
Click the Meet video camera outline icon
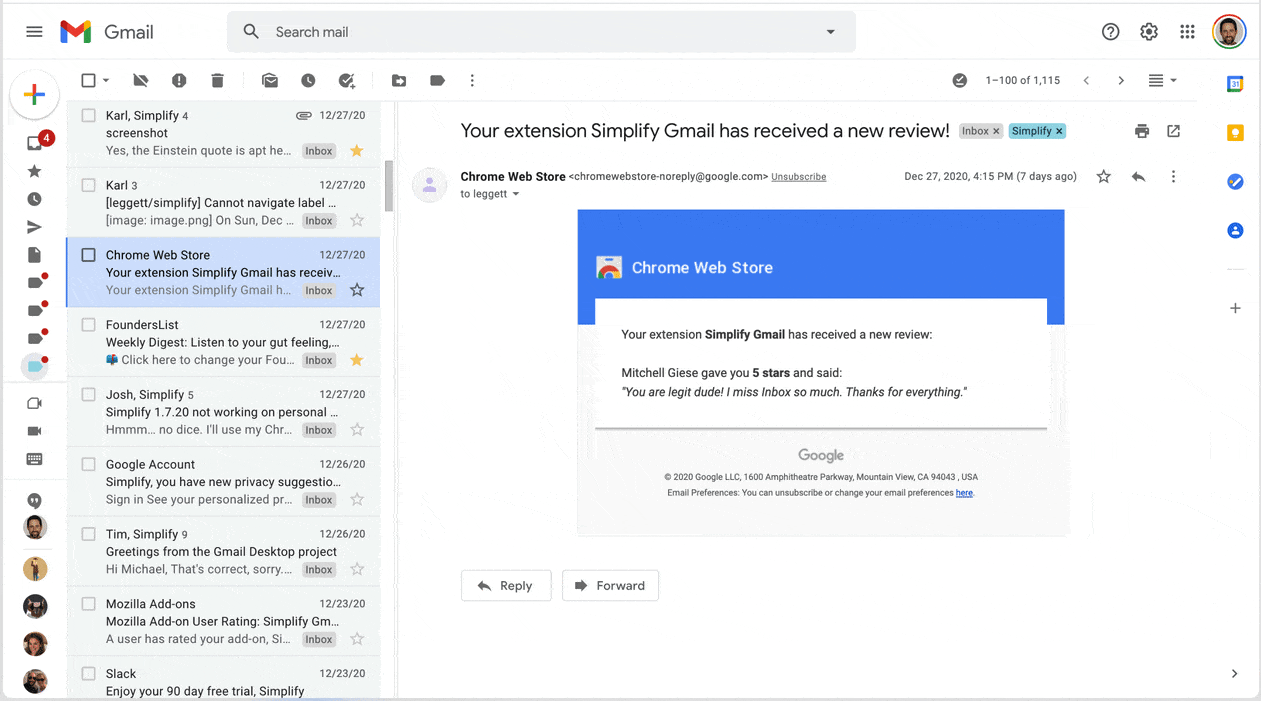click(34, 403)
